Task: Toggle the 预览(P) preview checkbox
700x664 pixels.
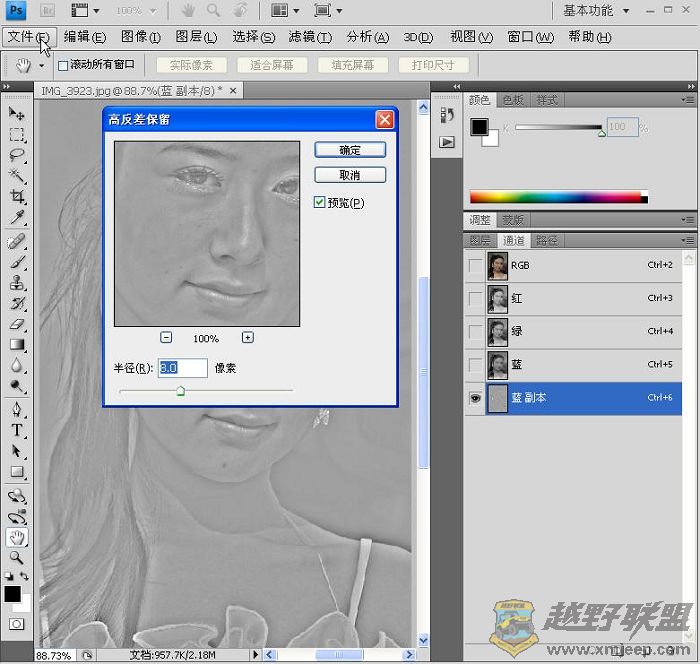Action: pos(320,203)
